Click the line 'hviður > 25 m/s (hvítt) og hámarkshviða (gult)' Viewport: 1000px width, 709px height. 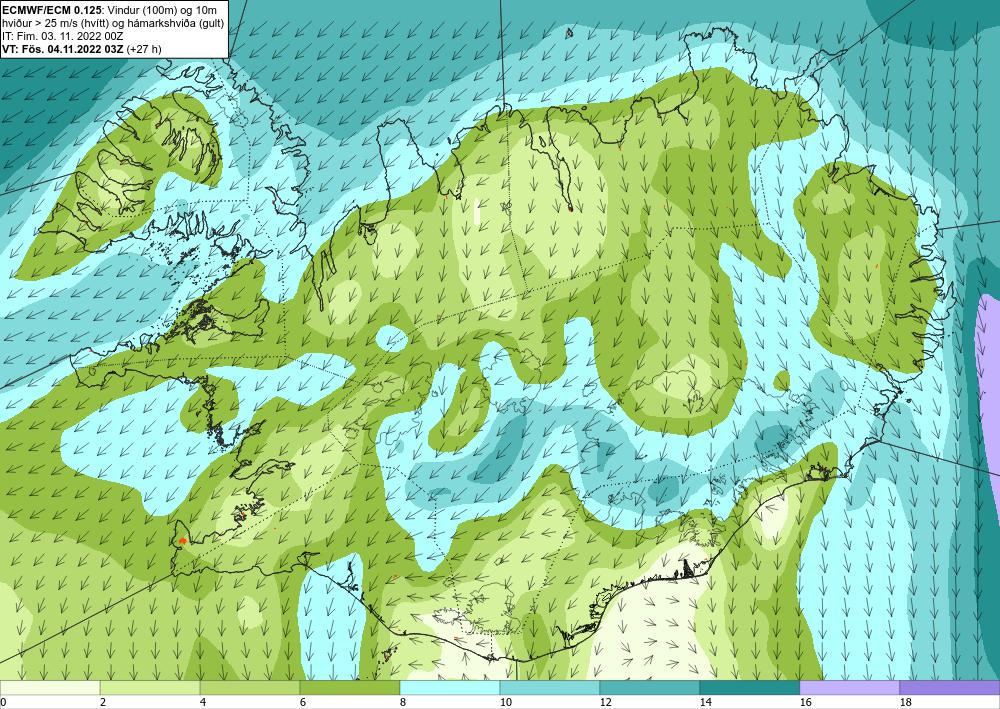(114, 23)
